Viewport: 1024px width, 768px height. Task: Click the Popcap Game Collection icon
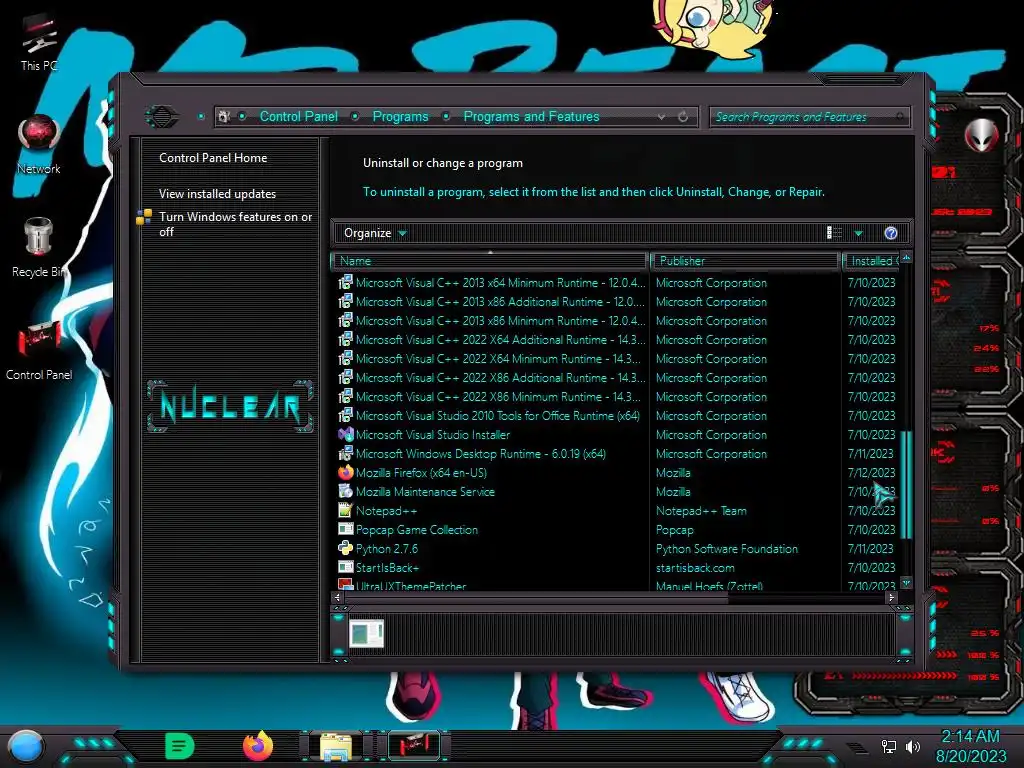point(345,529)
